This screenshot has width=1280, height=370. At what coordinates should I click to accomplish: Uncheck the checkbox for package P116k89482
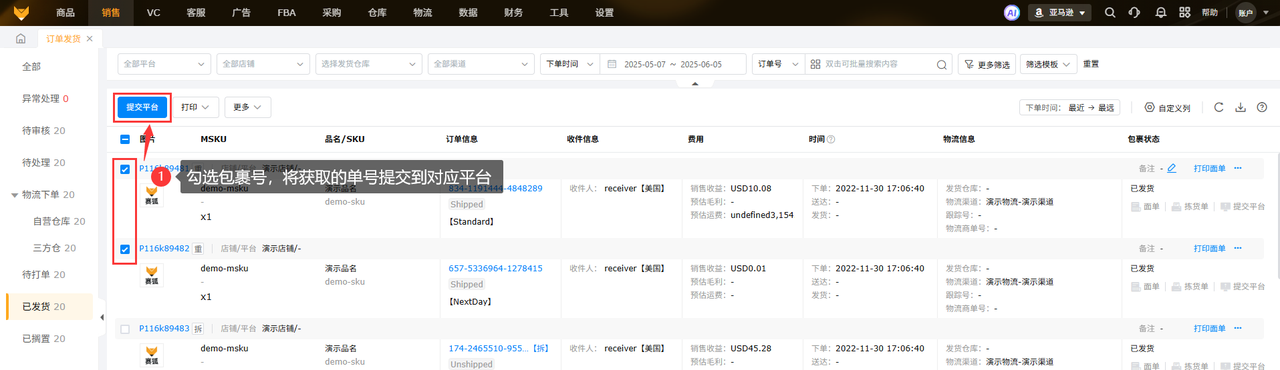coord(125,248)
